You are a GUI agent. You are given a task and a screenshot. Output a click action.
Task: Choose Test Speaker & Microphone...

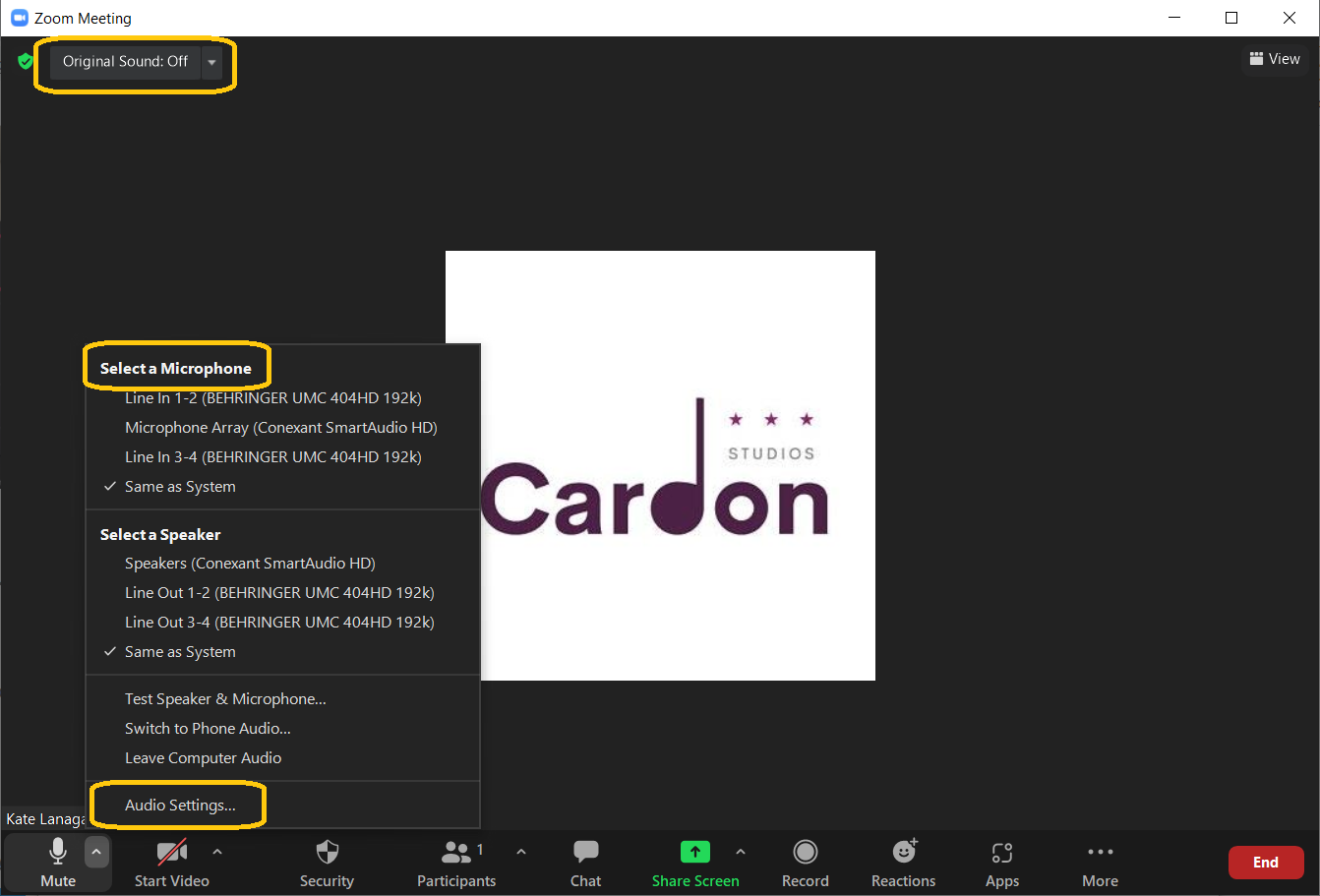[x=225, y=699]
